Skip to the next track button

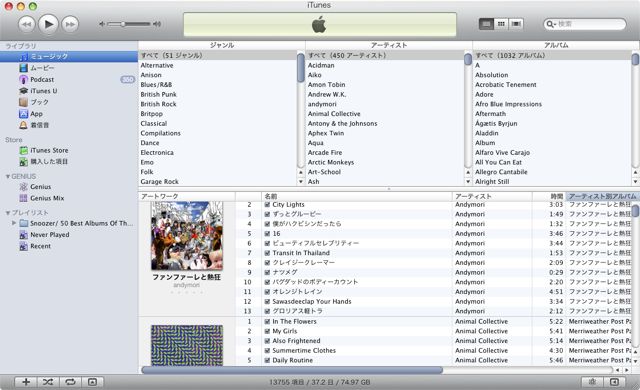click(x=70, y=24)
